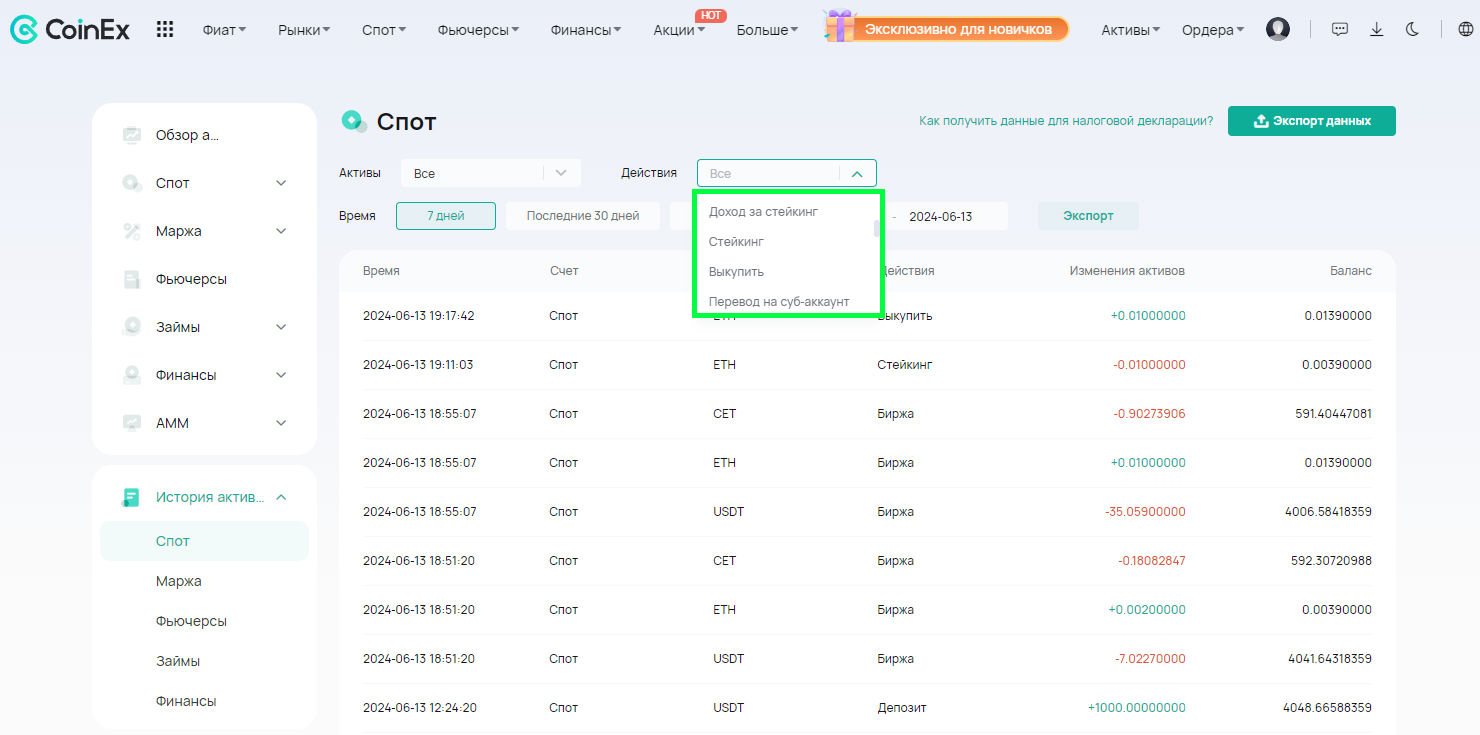The width and height of the screenshot is (1480, 735).
Task: Open the language globe icon
Action: tap(1465, 30)
